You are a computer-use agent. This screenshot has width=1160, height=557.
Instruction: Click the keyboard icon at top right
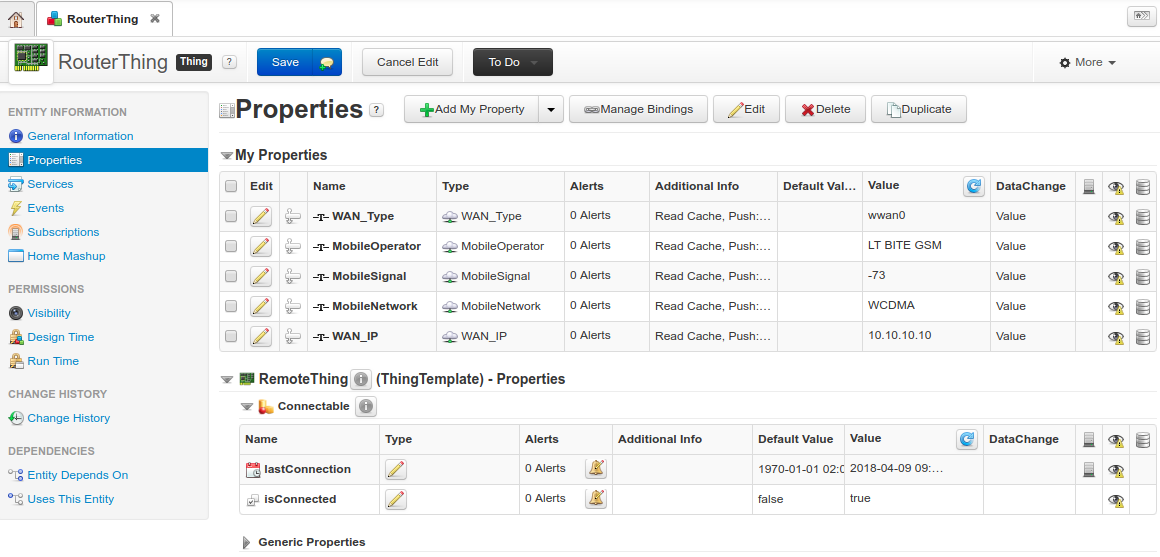point(1138,16)
